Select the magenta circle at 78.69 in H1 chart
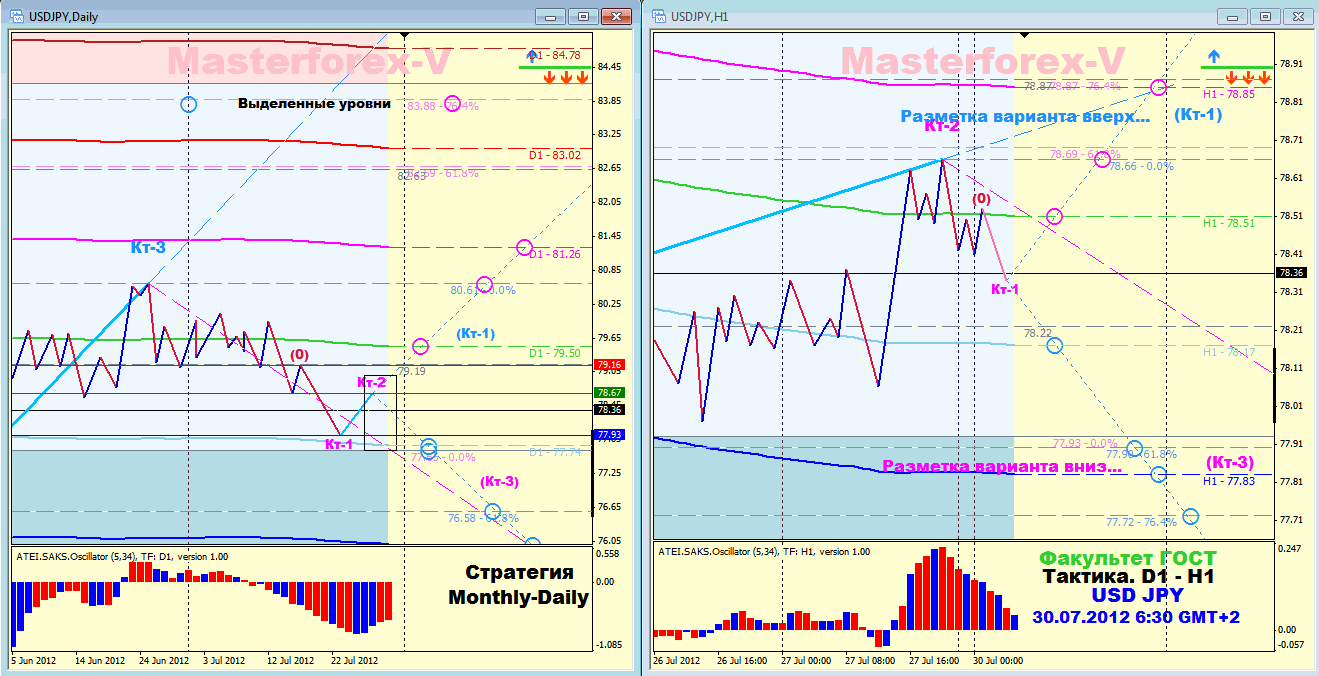This screenshot has height=676, width=1319. pos(1102,159)
